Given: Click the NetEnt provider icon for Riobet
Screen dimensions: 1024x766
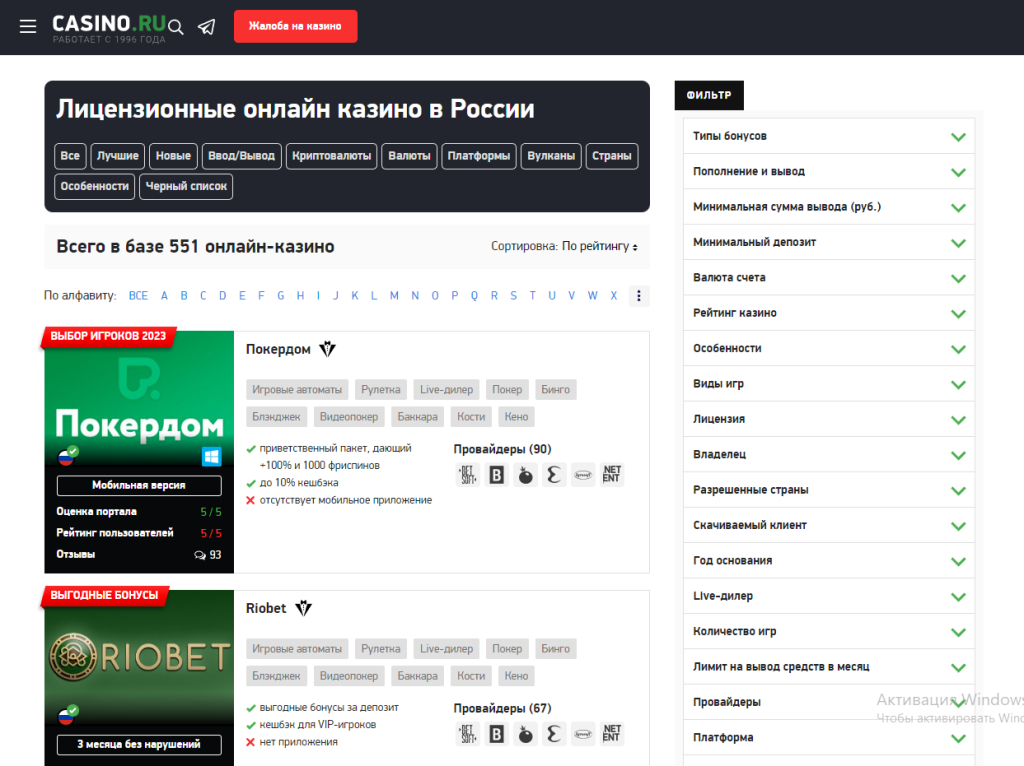Looking at the screenshot, I should [612, 734].
